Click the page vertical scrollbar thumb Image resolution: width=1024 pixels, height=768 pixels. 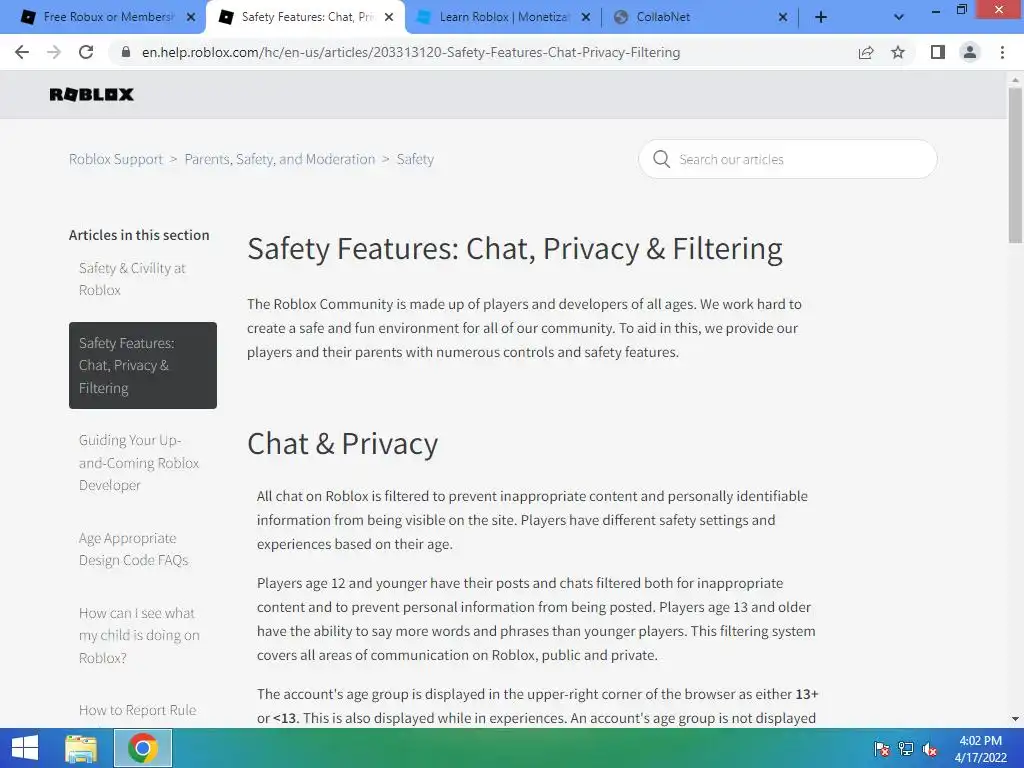(1015, 165)
